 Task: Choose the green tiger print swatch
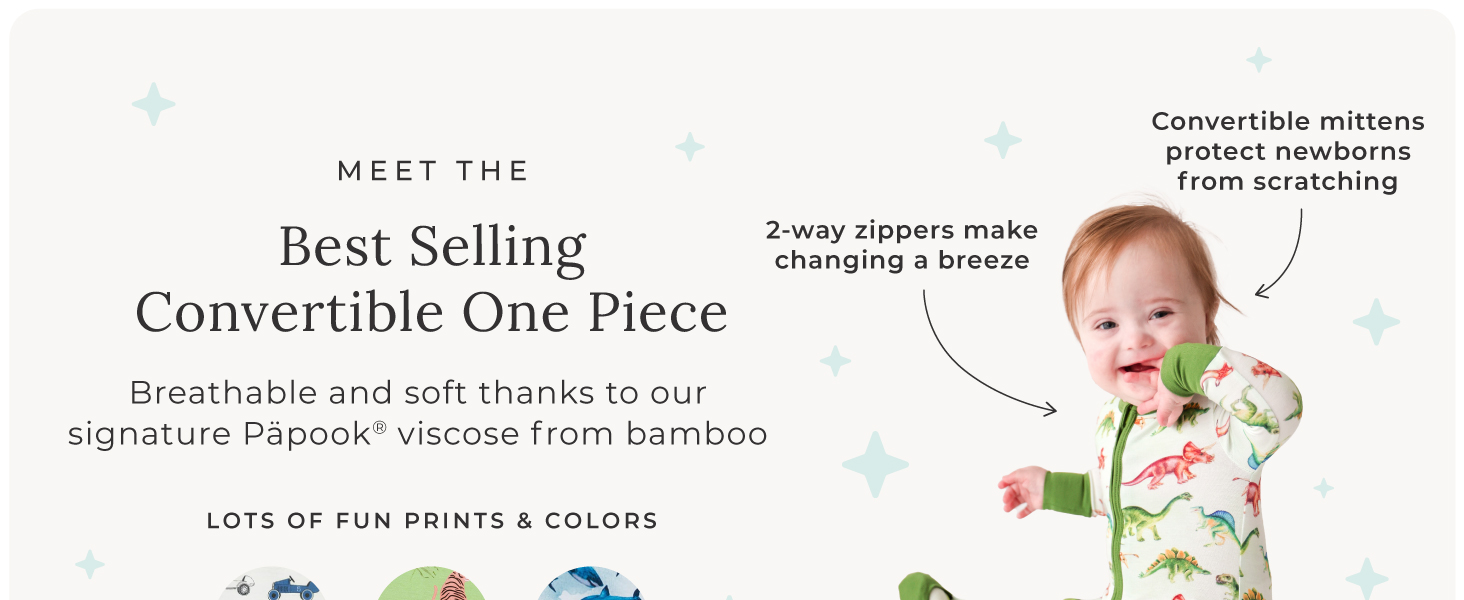(x=432, y=584)
